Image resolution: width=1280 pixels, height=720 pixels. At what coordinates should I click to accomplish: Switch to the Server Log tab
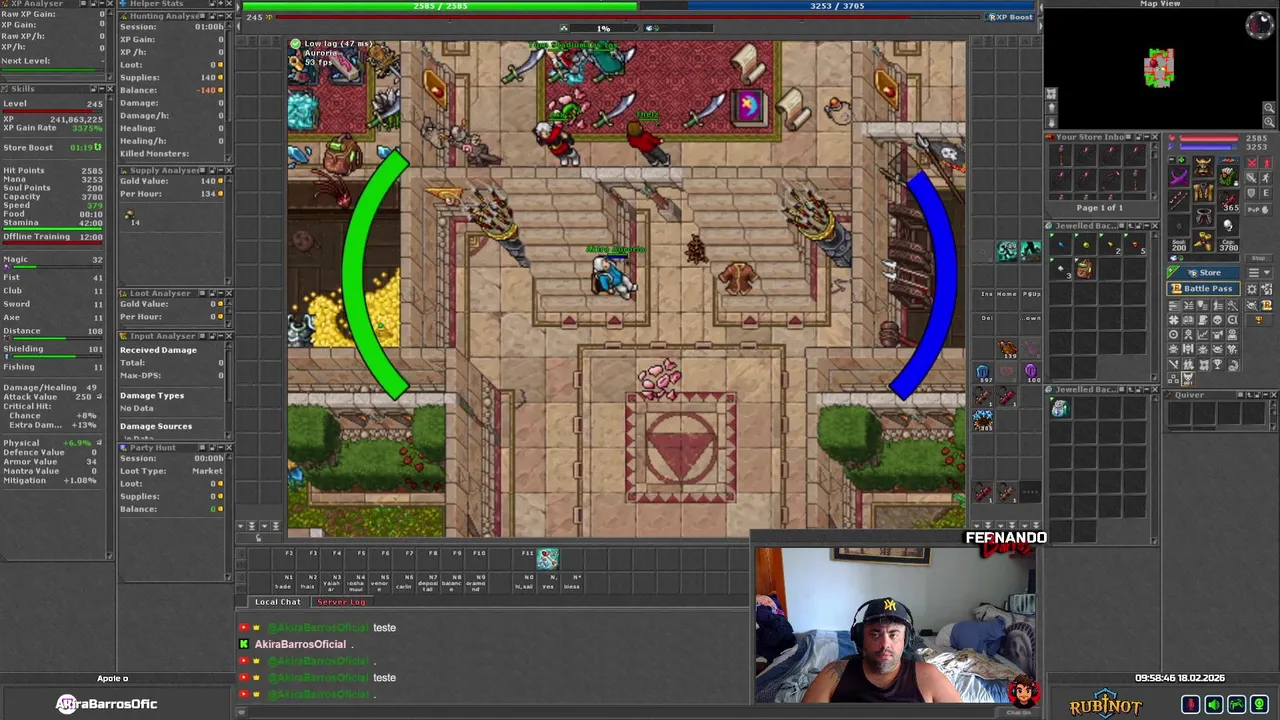tap(341, 602)
